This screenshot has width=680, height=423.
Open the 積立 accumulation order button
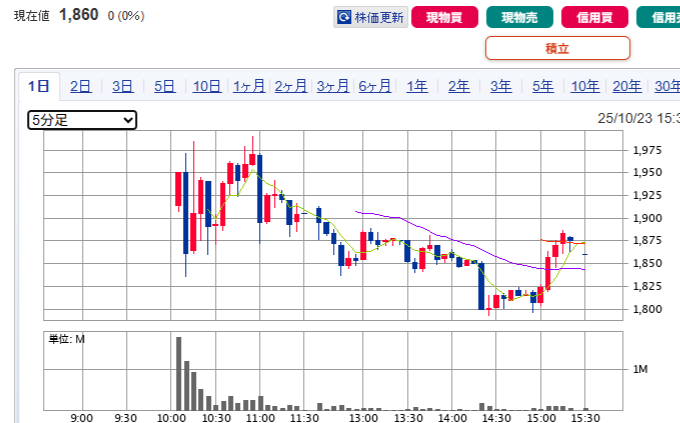pos(557,48)
